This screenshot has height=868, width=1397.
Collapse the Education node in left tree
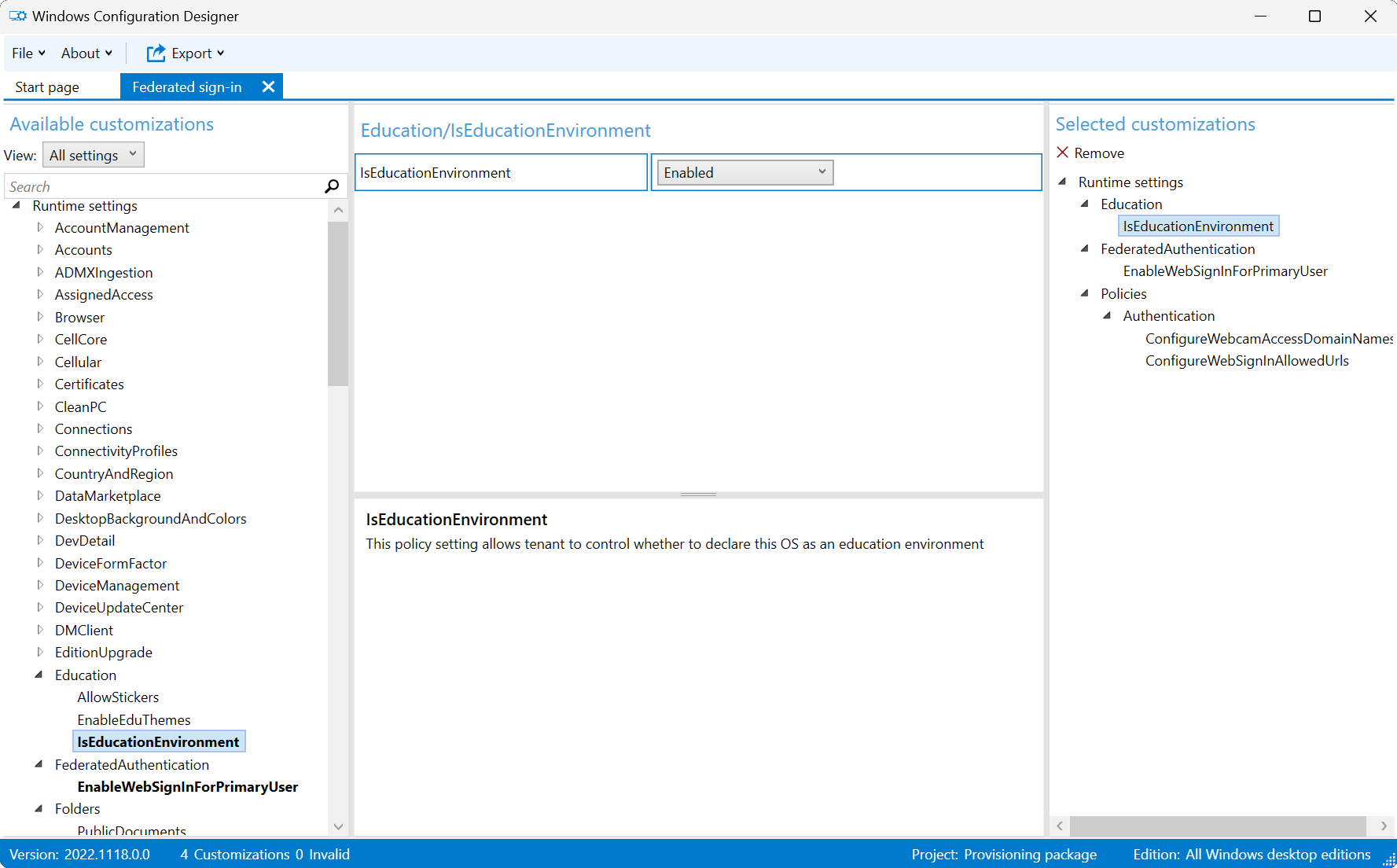click(39, 675)
